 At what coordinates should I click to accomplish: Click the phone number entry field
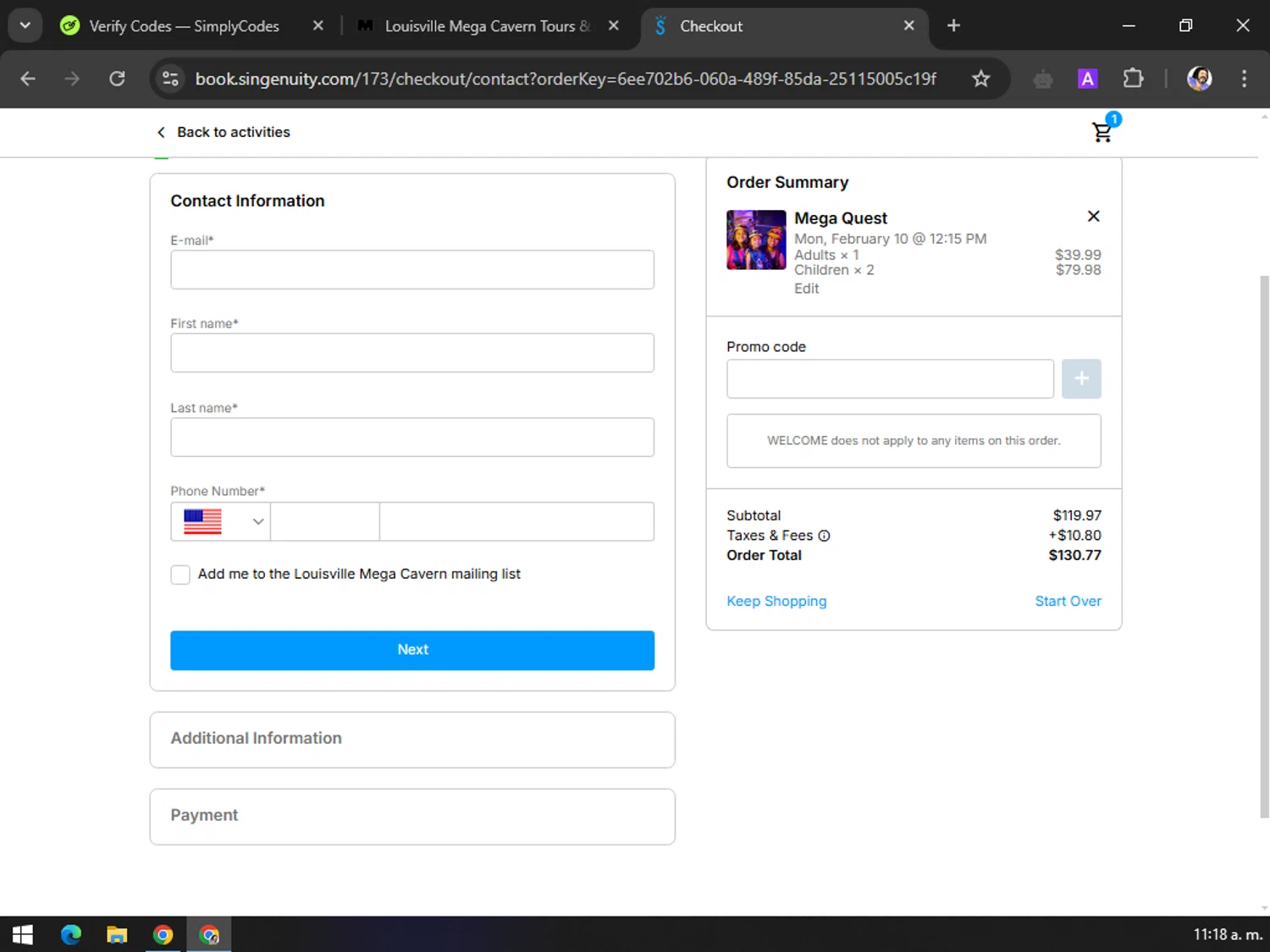(516, 521)
